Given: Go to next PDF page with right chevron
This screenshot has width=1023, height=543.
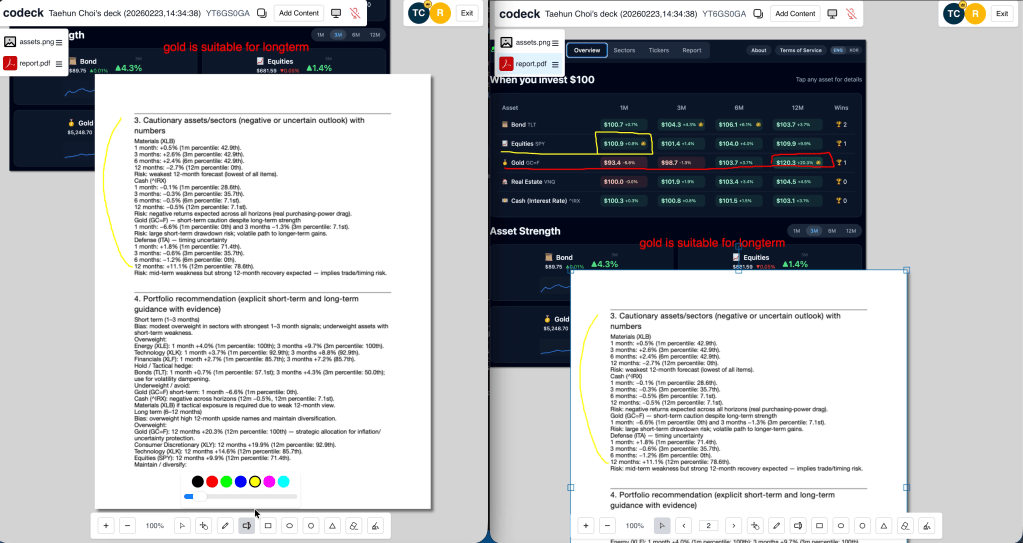Looking at the screenshot, I should click(x=733, y=525).
